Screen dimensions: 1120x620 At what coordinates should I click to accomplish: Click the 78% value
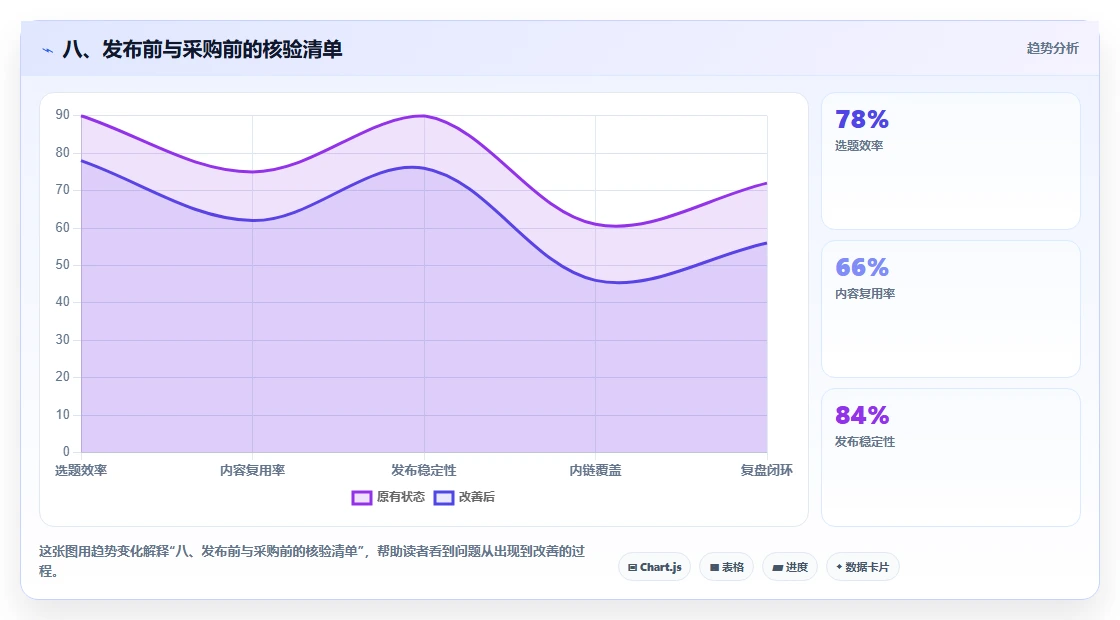(861, 119)
